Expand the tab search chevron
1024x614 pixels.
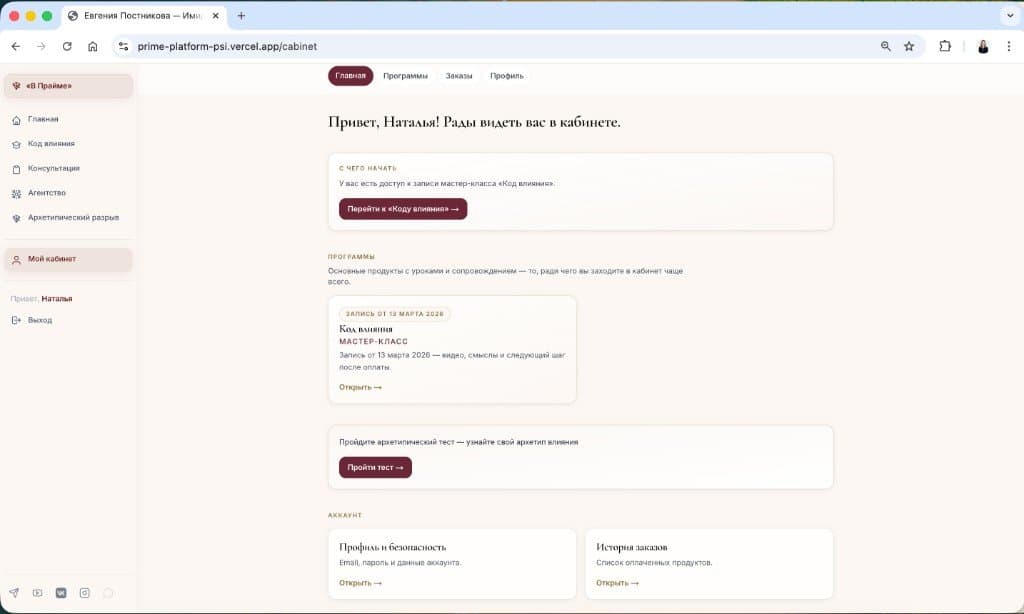(1009, 16)
